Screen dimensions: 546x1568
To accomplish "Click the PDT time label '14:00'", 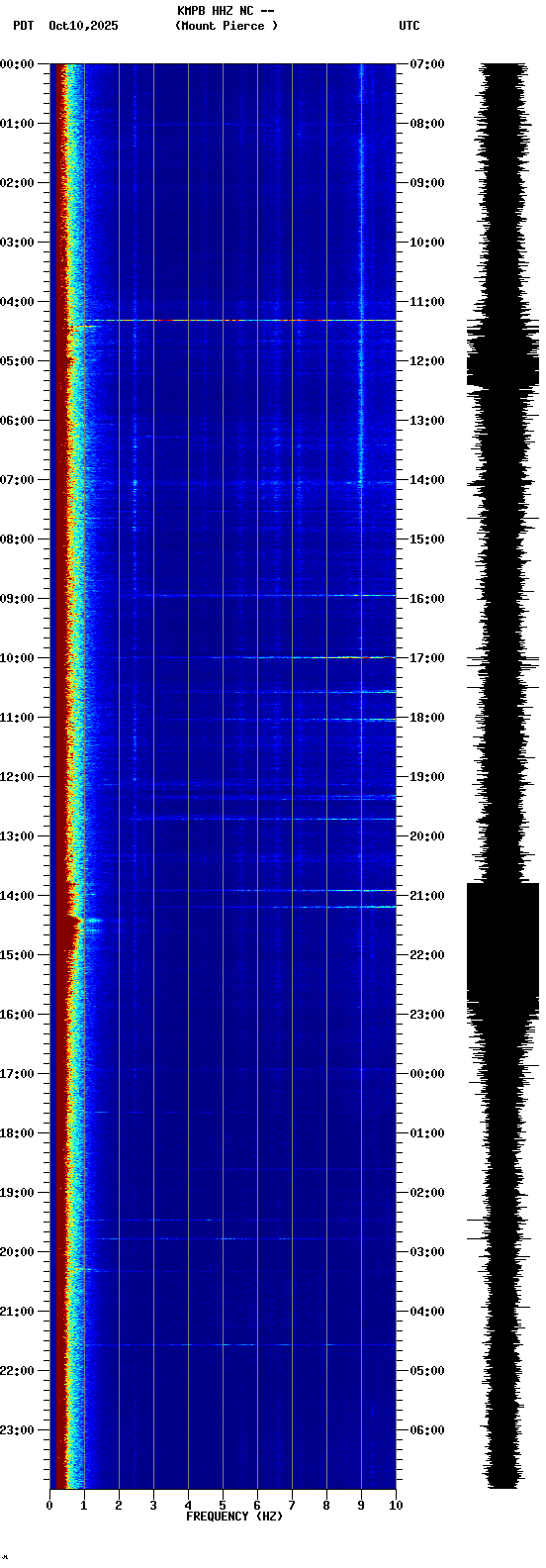I will coord(17,896).
